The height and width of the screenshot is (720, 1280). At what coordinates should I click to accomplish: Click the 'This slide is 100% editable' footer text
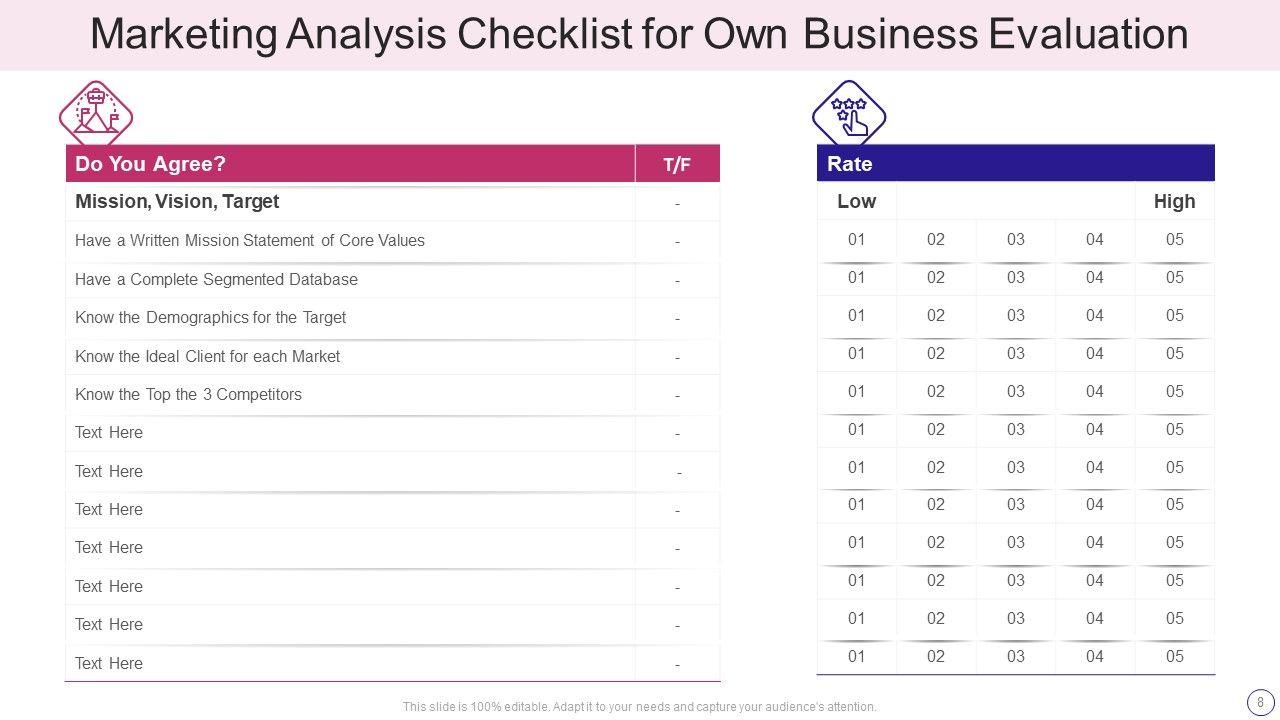[x=639, y=706]
